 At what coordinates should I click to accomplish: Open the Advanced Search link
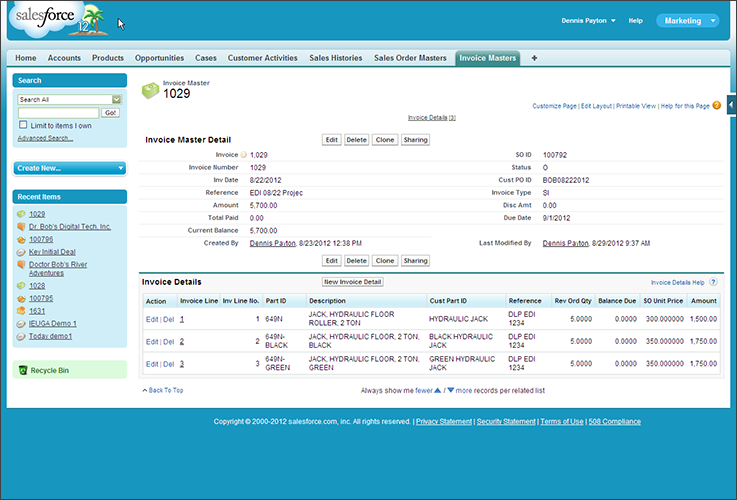[x=45, y=138]
